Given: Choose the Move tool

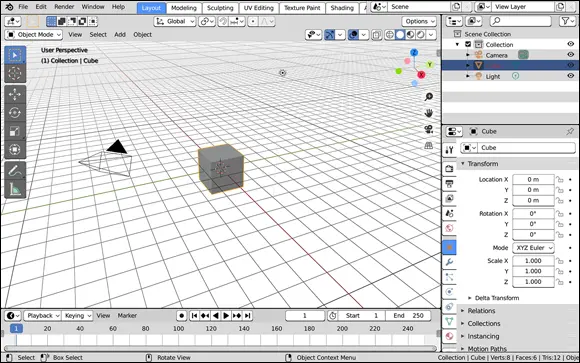Looking at the screenshot, I should click(x=15, y=95).
